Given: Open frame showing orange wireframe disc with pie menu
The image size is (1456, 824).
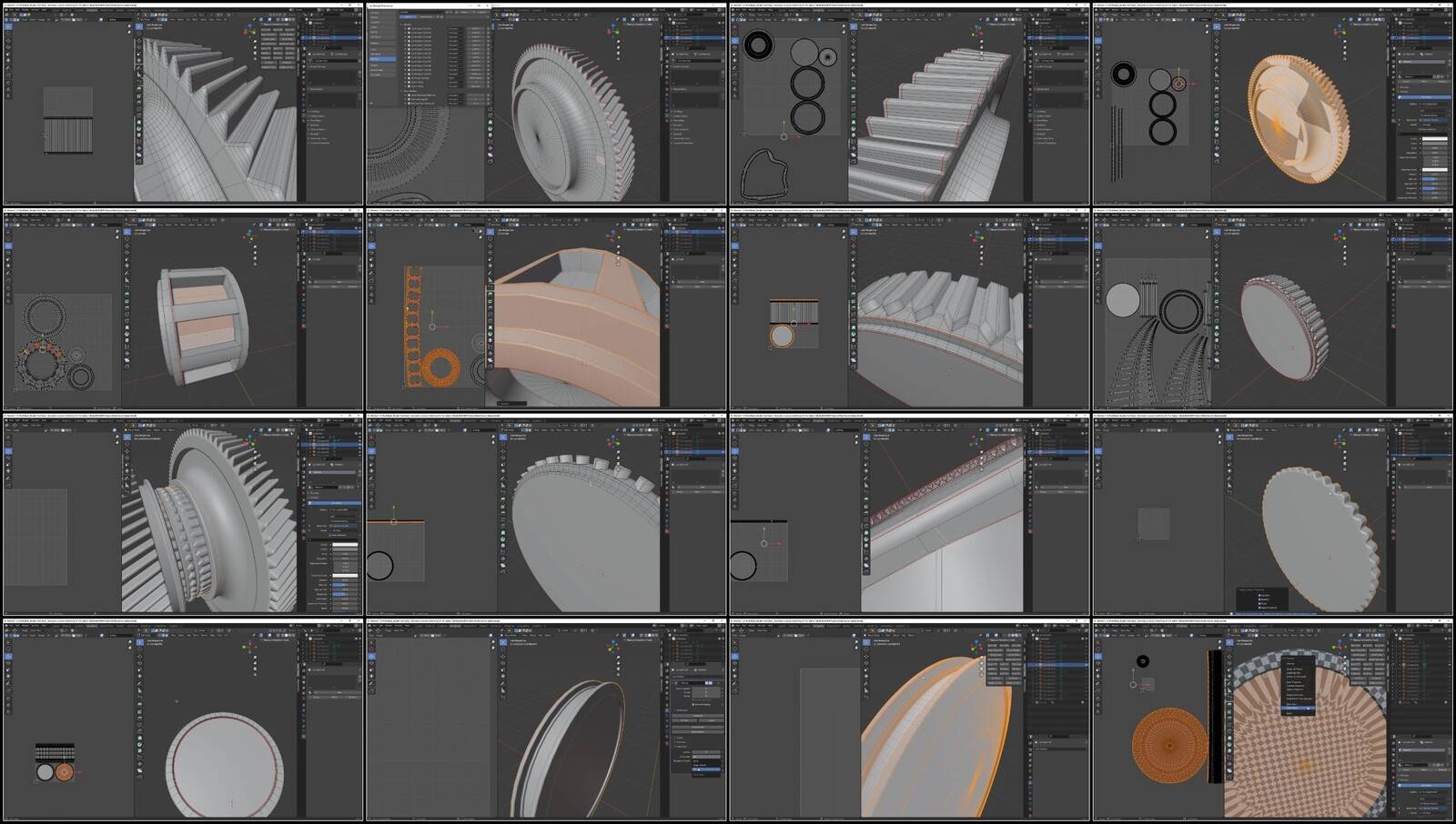Looking at the screenshot, I should click(x=909, y=720).
